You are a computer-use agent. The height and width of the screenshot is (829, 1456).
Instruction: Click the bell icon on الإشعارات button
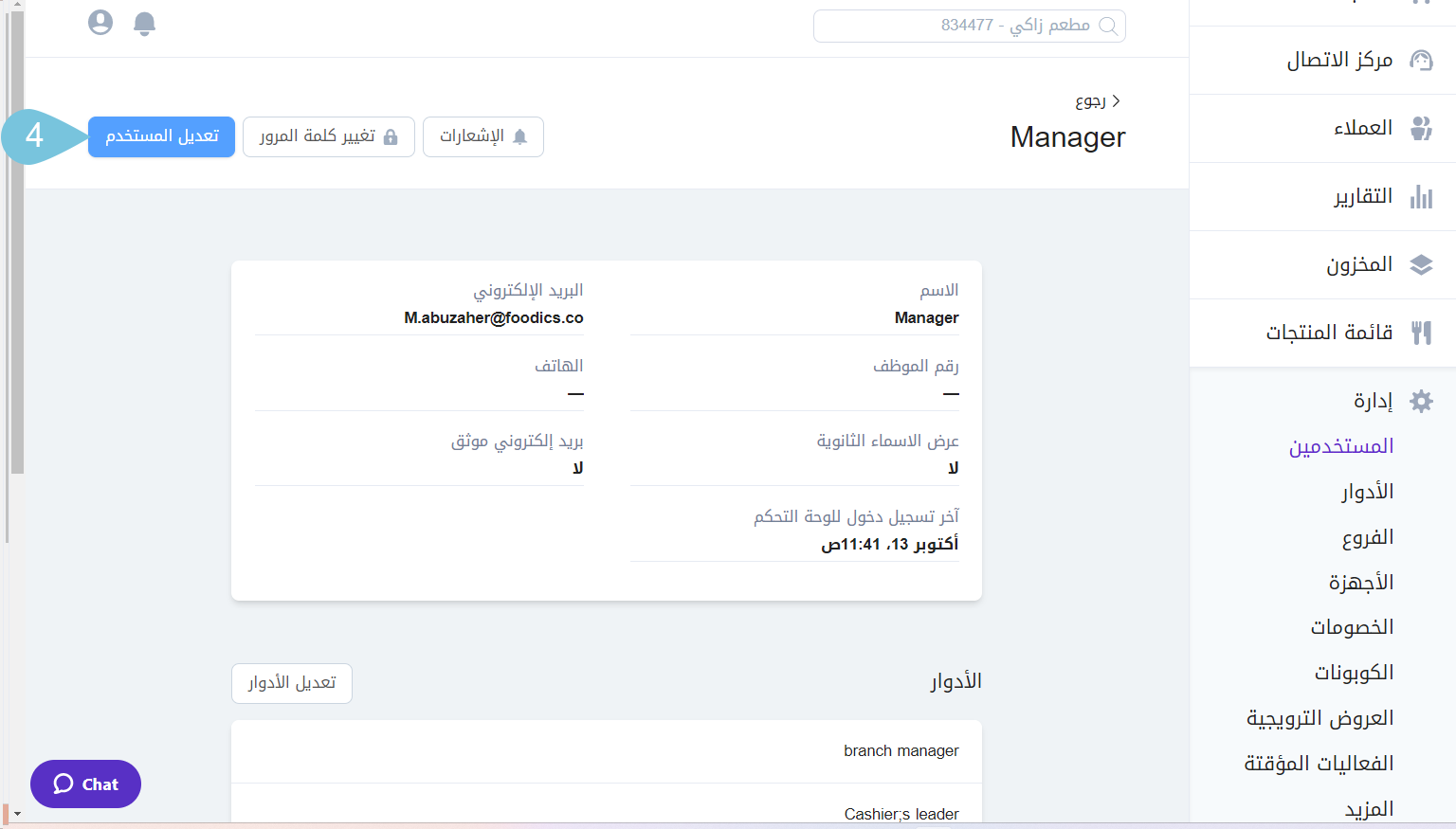pyautogui.click(x=519, y=137)
